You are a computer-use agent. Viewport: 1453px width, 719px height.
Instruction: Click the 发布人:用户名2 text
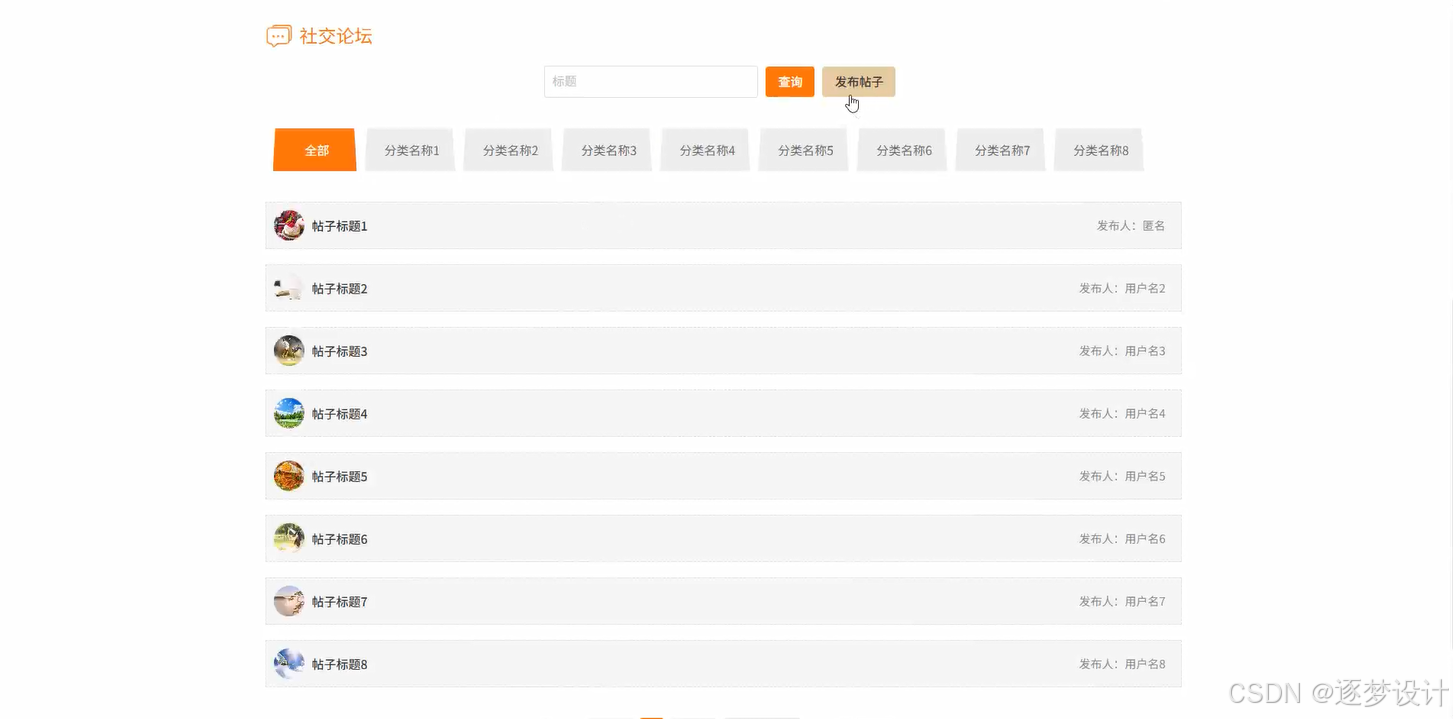pyautogui.click(x=1122, y=288)
